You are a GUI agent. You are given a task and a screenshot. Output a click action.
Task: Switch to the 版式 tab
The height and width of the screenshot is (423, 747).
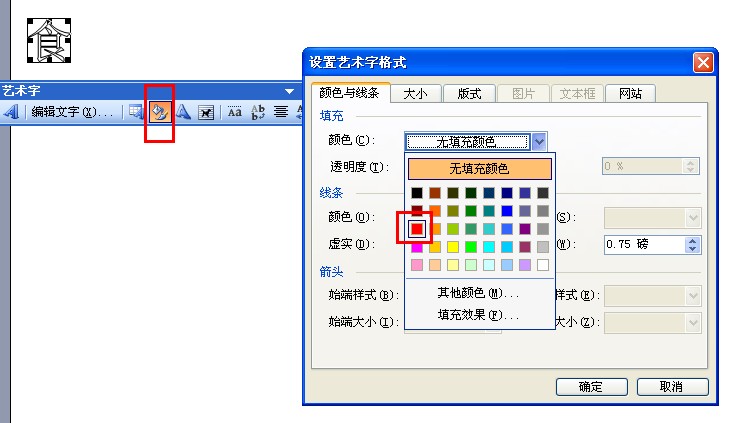click(469, 93)
